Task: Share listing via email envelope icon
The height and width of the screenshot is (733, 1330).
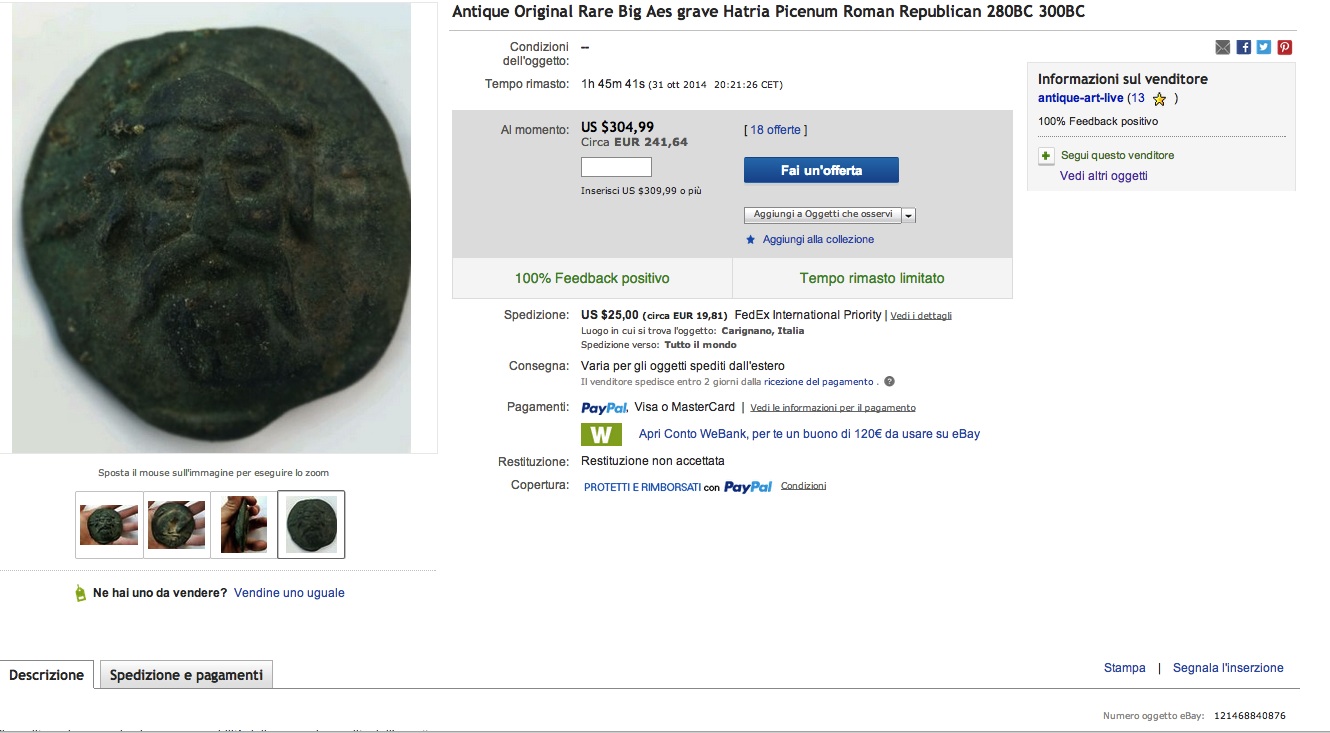Action: pos(1222,47)
